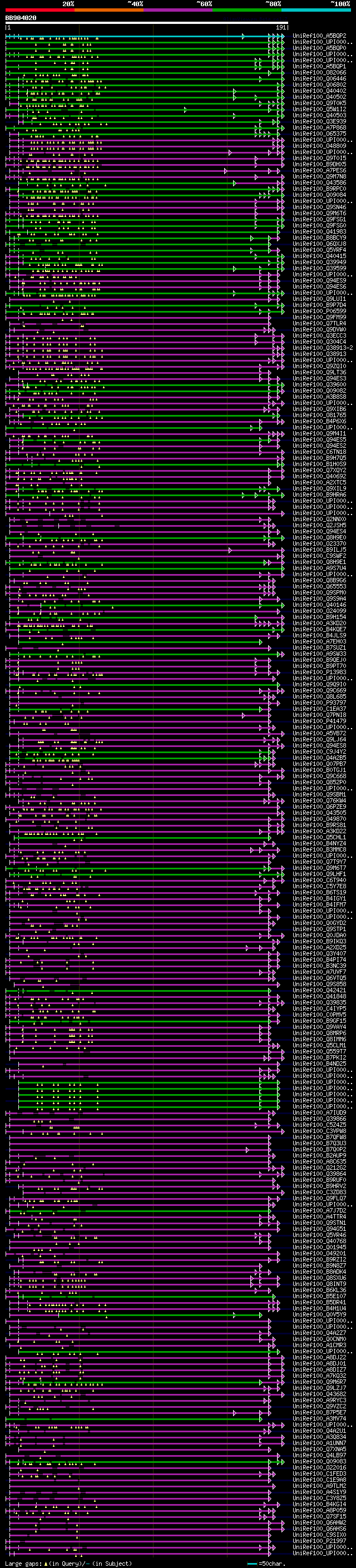Click hit label UniRef100_Q9LT36
356x1568 pixels.
(x=319, y=373)
